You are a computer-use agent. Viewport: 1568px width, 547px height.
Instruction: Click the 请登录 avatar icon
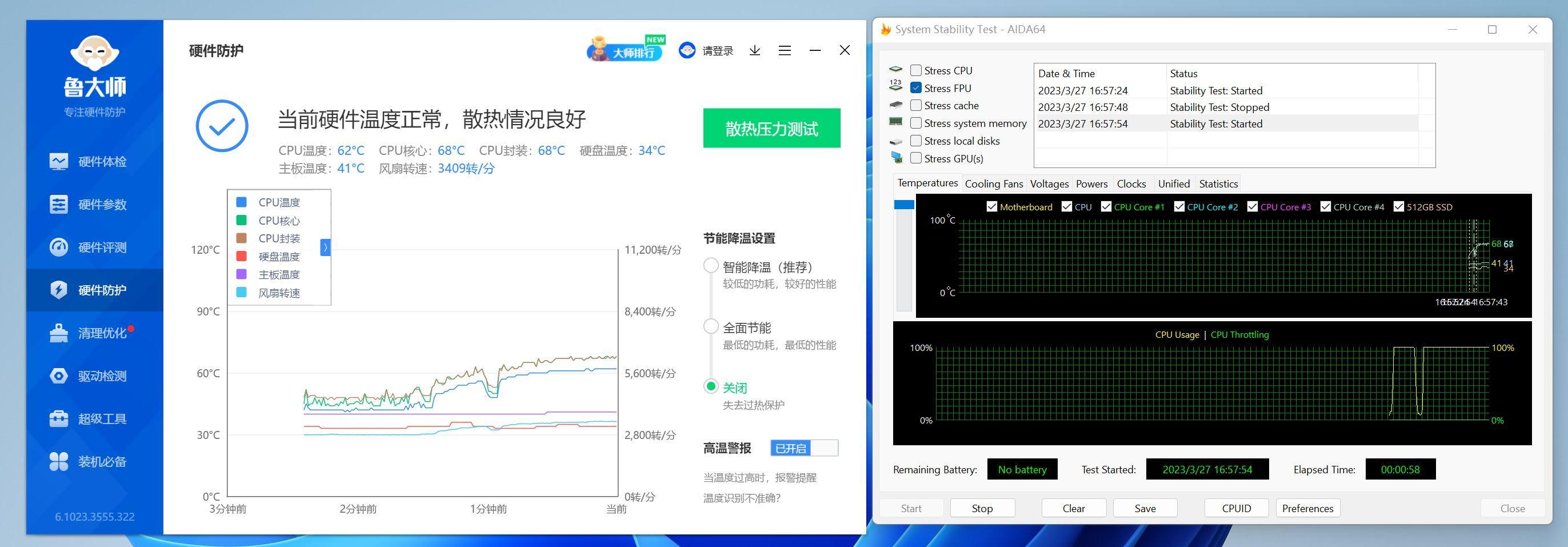pos(687,50)
